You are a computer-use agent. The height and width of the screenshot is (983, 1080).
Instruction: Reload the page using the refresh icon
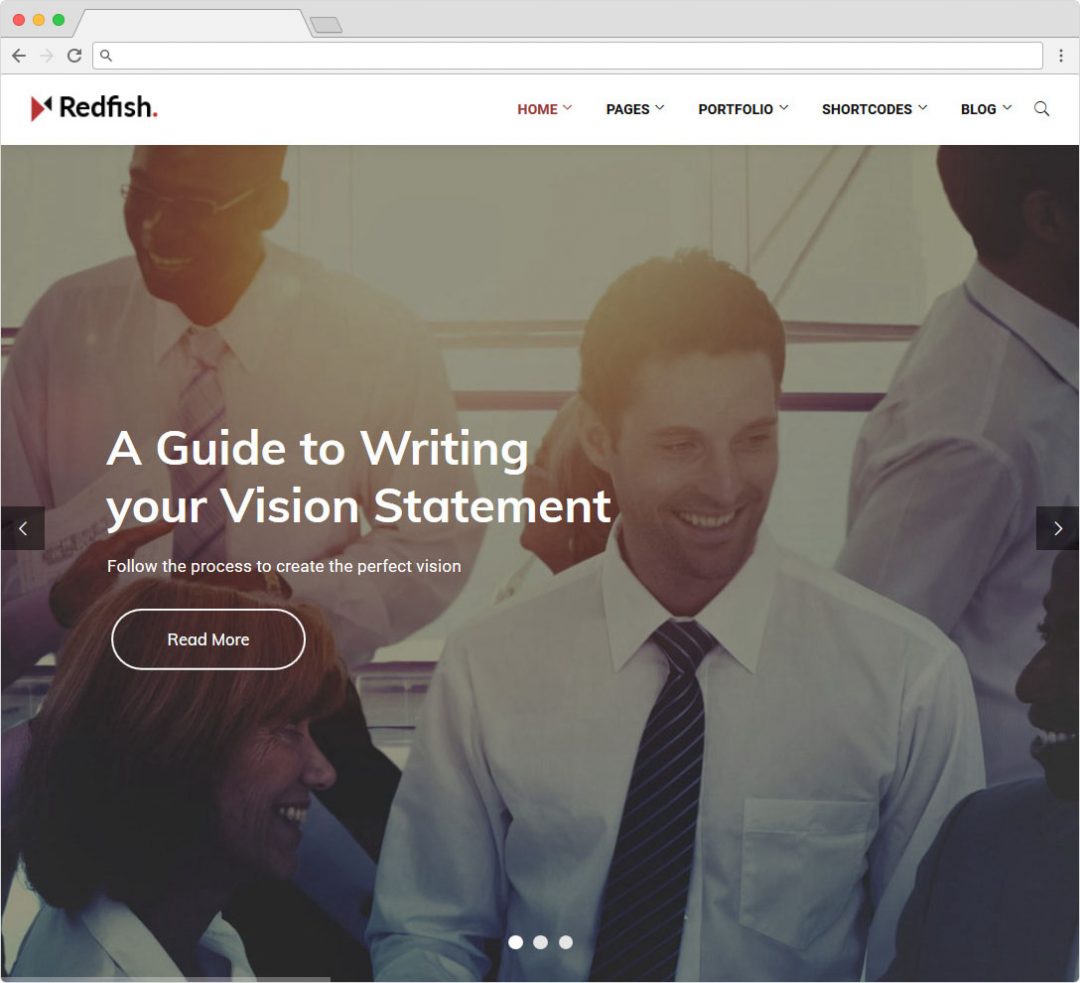(x=74, y=56)
